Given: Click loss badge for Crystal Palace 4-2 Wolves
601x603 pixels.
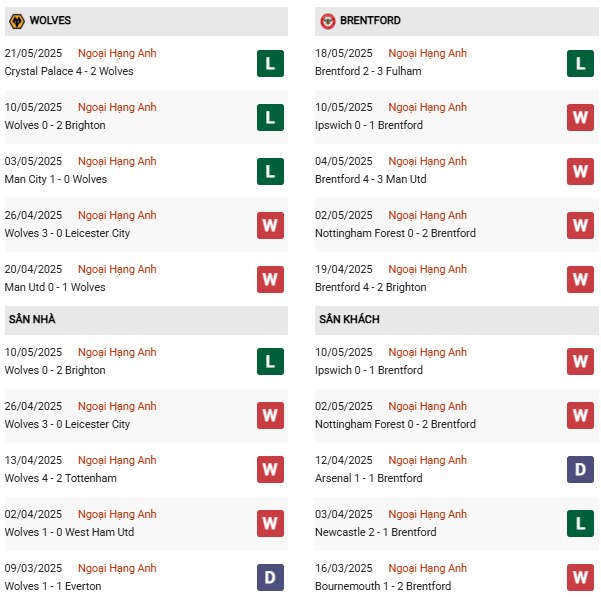Looking at the screenshot, I should point(270,63).
